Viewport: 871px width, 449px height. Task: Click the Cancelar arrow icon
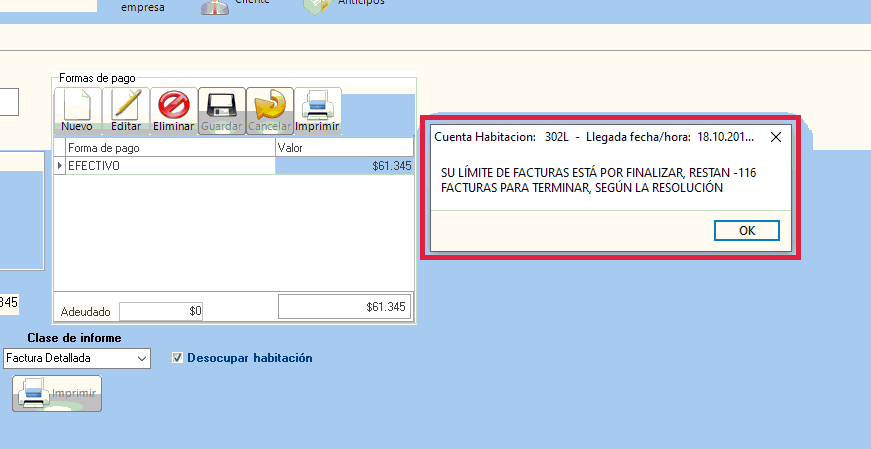click(269, 110)
